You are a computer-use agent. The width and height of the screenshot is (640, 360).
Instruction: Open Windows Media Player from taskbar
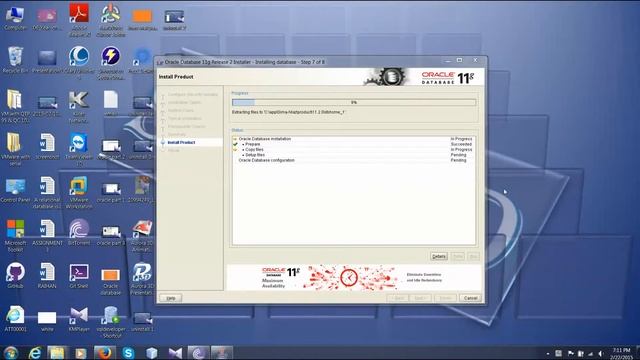[81, 353]
